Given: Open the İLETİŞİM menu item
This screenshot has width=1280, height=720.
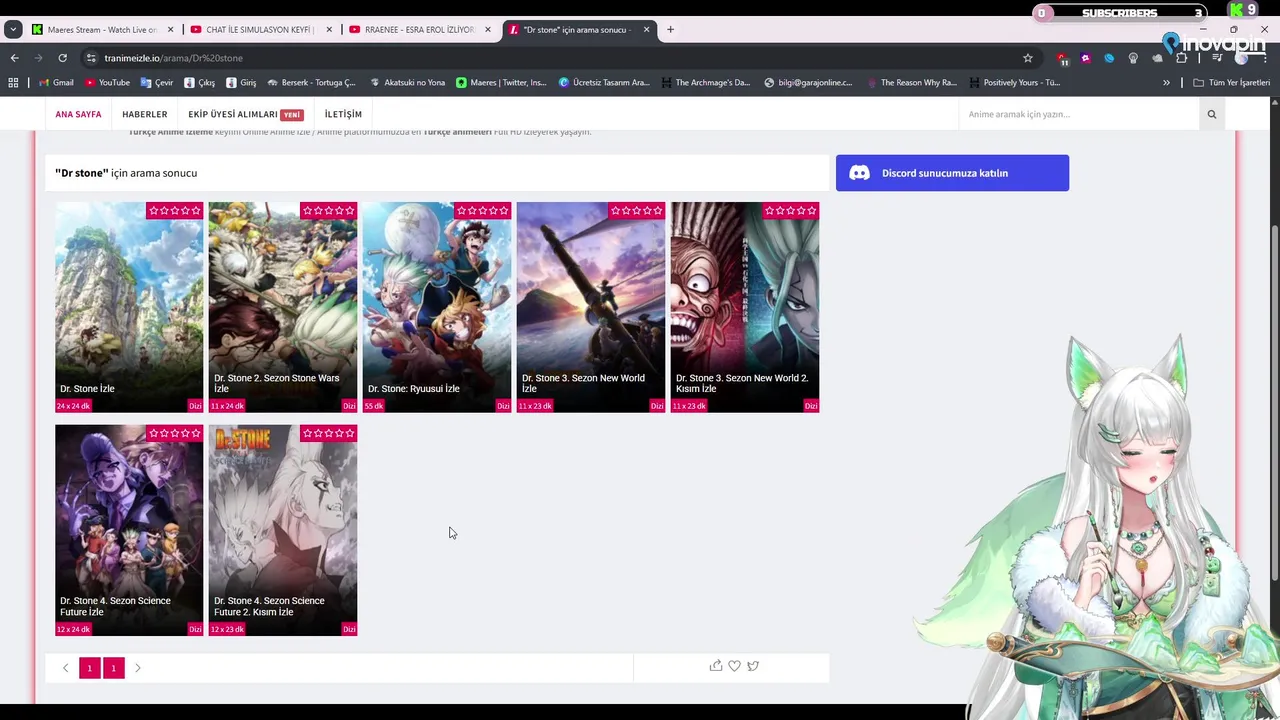Looking at the screenshot, I should tap(343, 114).
